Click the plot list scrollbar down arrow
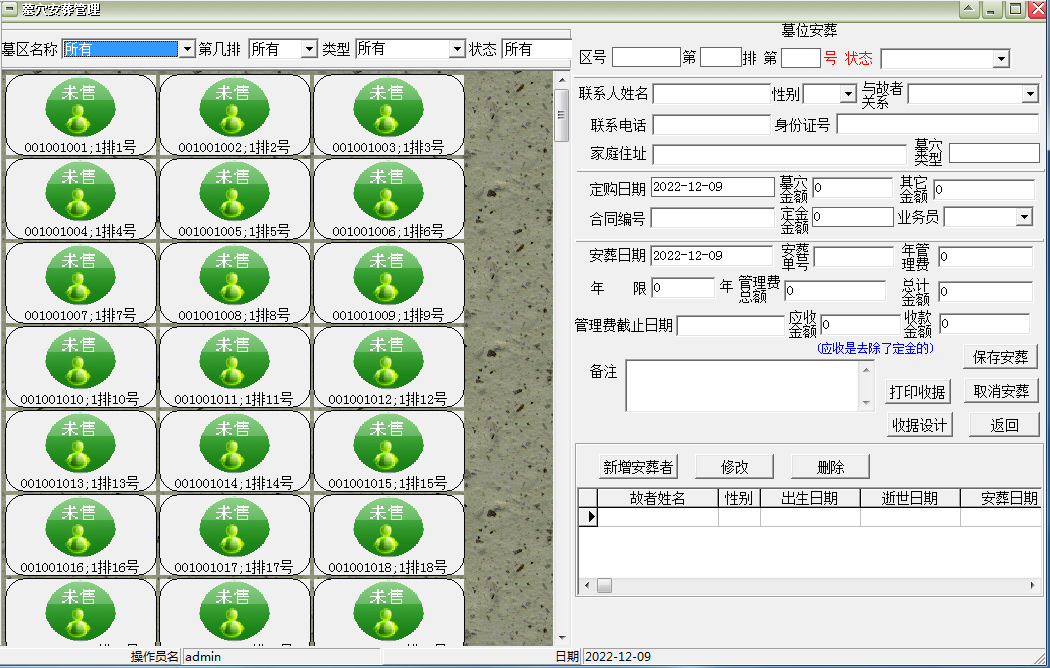This screenshot has width=1050, height=668. (562, 637)
